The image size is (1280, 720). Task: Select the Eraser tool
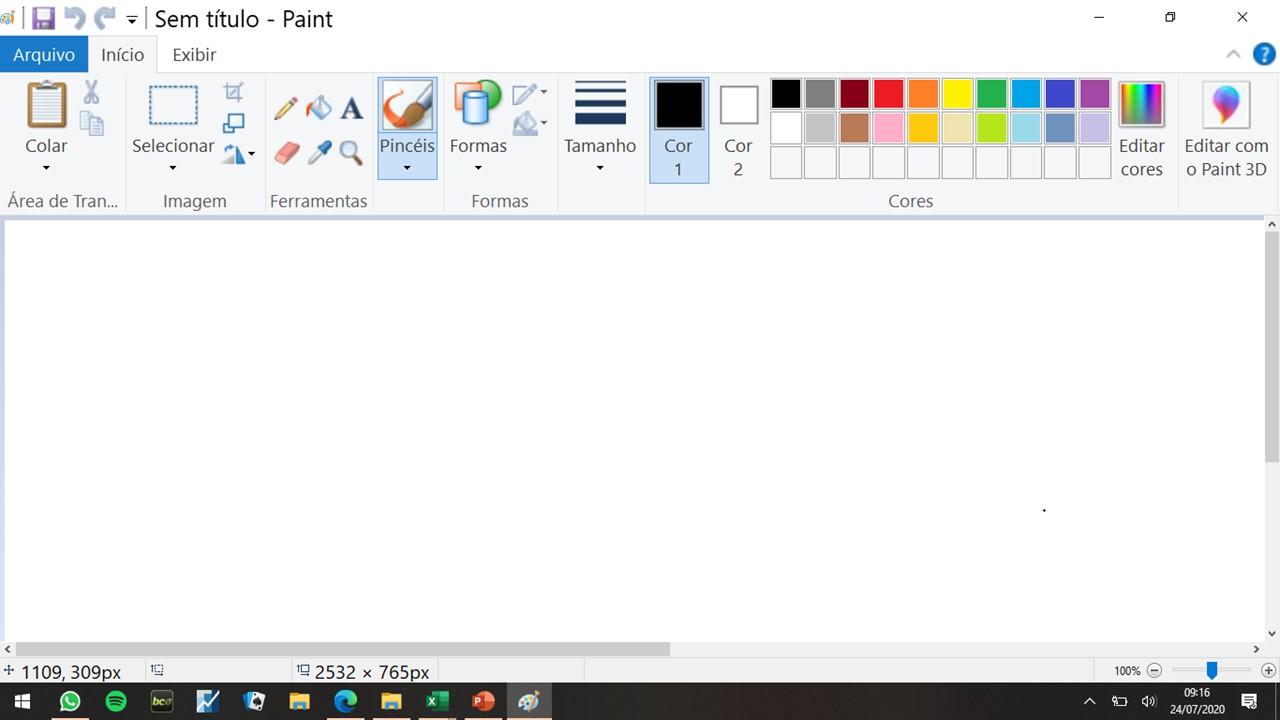[x=286, y=152]
